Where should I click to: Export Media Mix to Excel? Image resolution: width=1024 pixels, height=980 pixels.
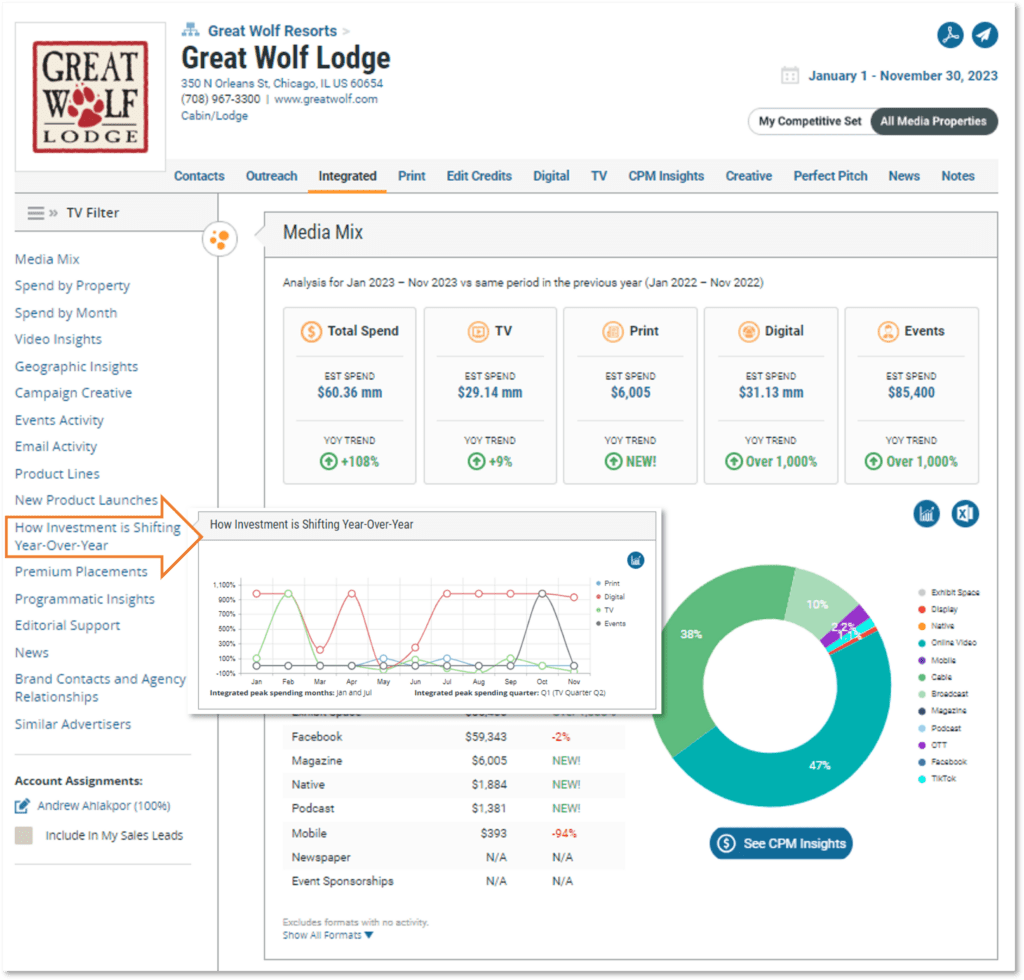[965, 514]
